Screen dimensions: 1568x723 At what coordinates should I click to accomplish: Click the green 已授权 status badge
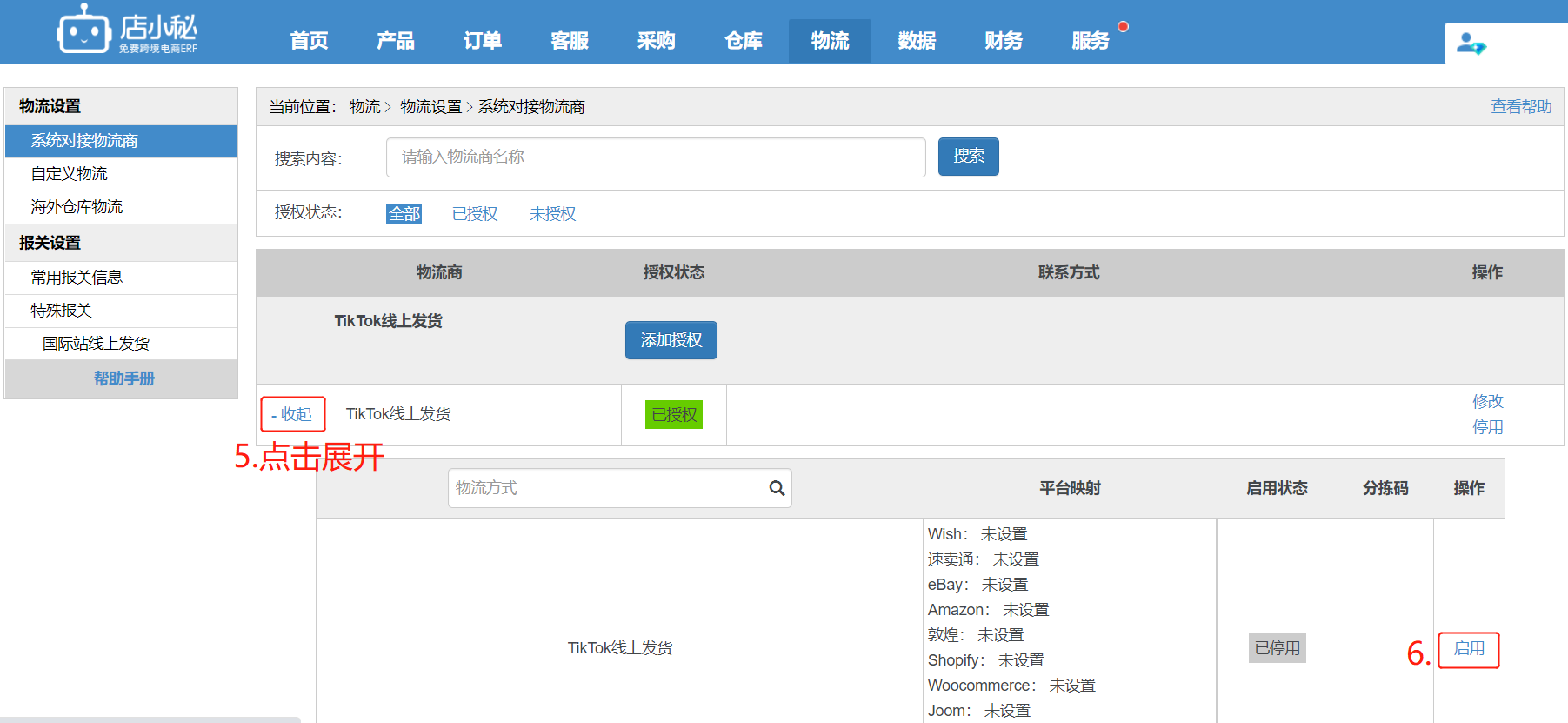674,415
